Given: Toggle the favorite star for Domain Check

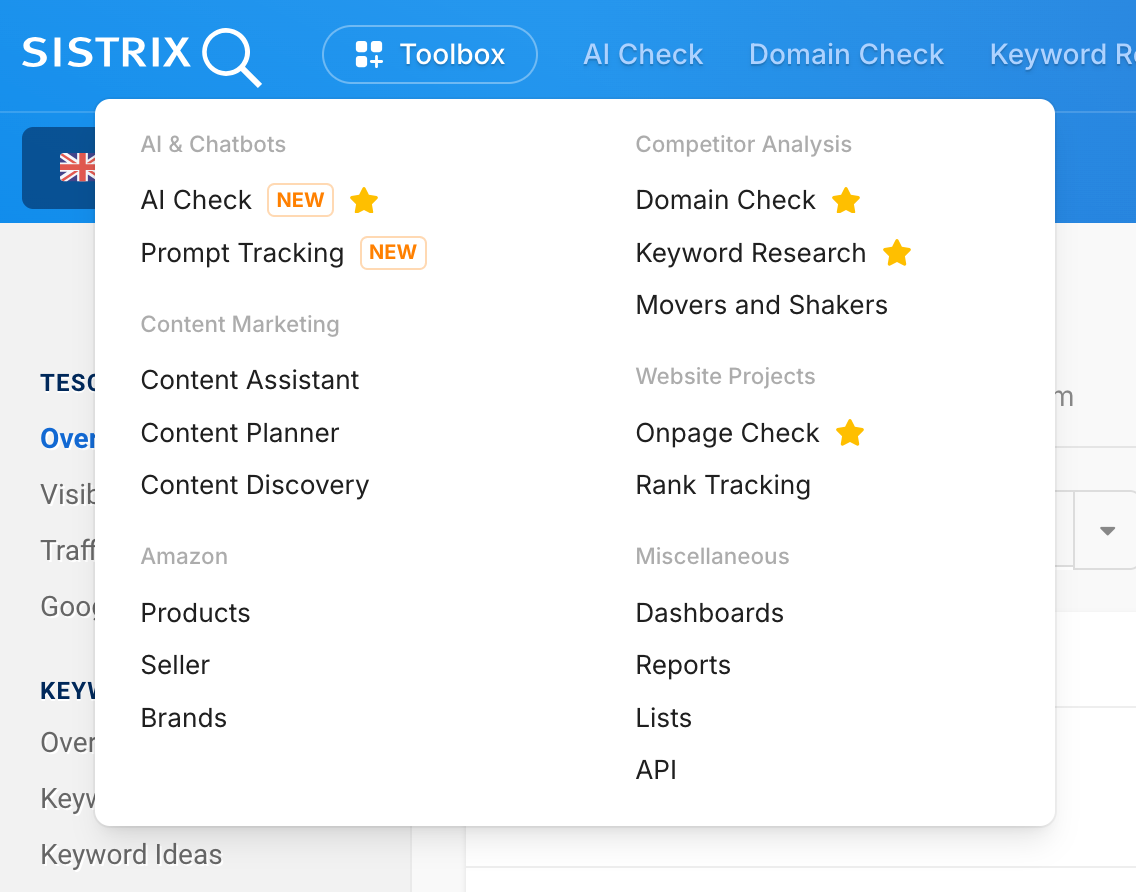Looking at the screenshot, I should click(x=846, y=201).
